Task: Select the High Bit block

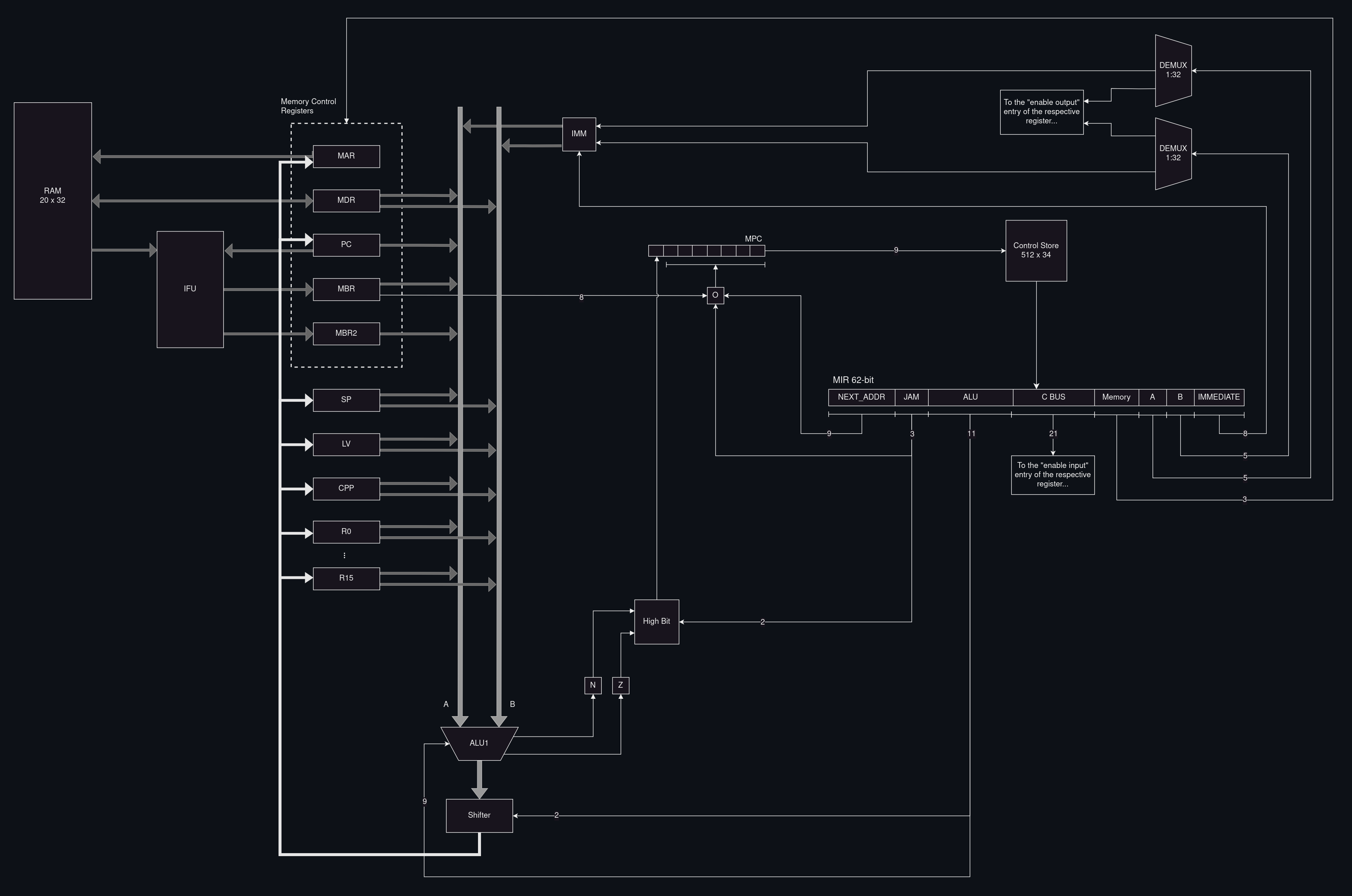Action: 656,622
